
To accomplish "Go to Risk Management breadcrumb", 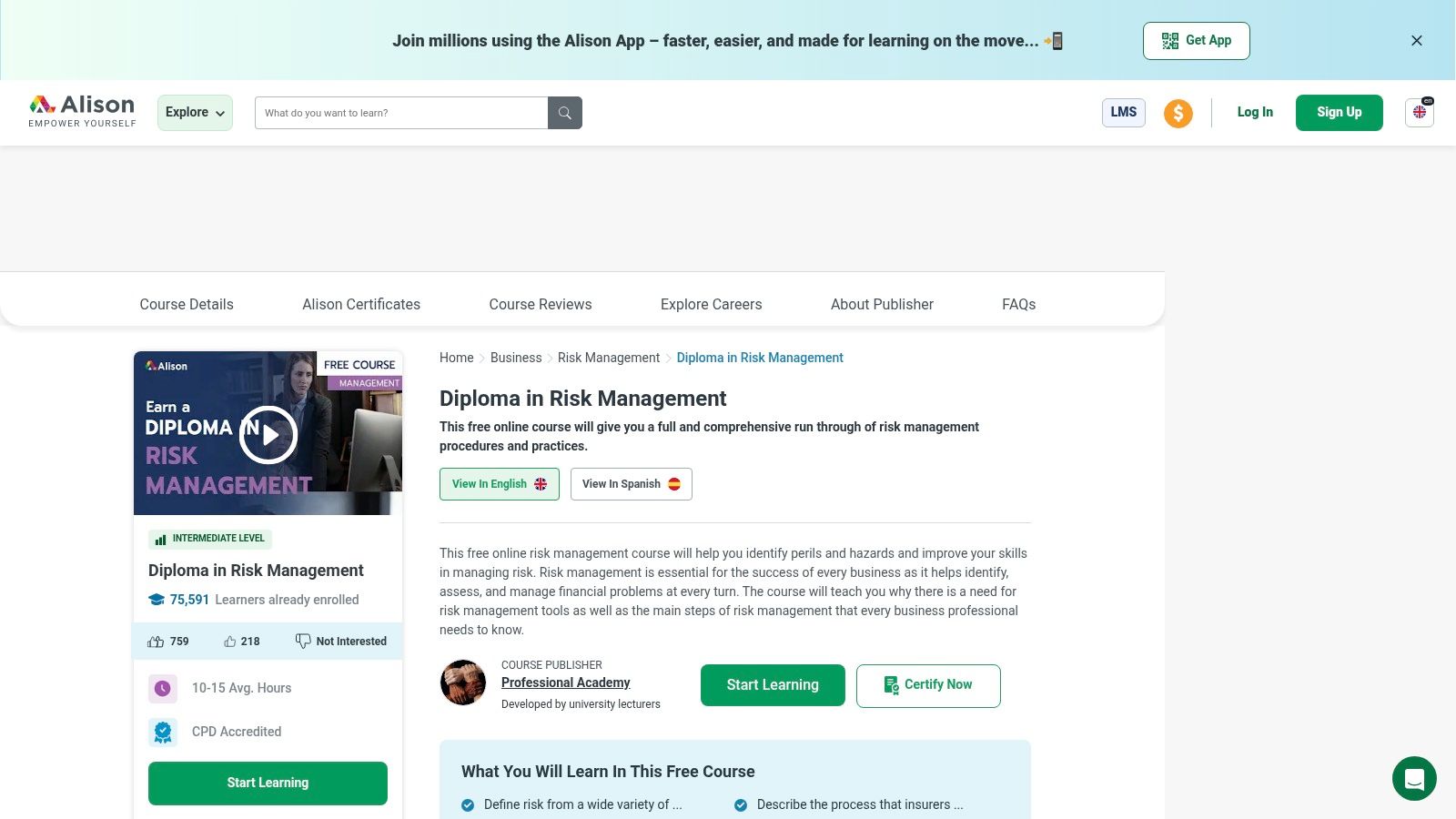I will point(609,358).
